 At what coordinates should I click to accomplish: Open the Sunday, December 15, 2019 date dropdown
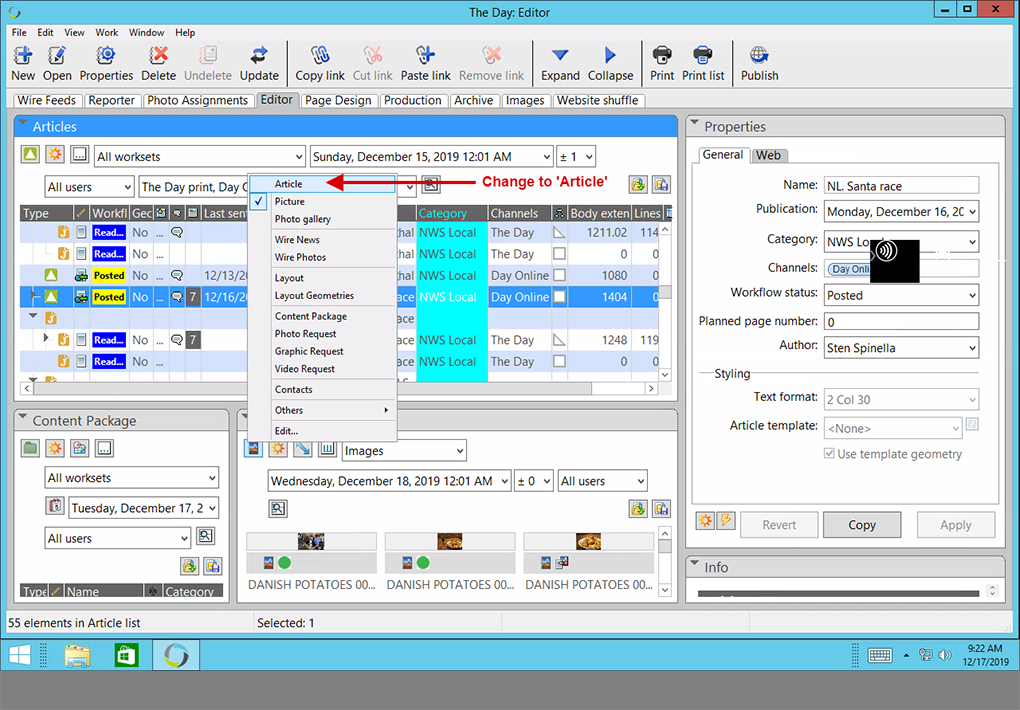(x=431, y=157)
